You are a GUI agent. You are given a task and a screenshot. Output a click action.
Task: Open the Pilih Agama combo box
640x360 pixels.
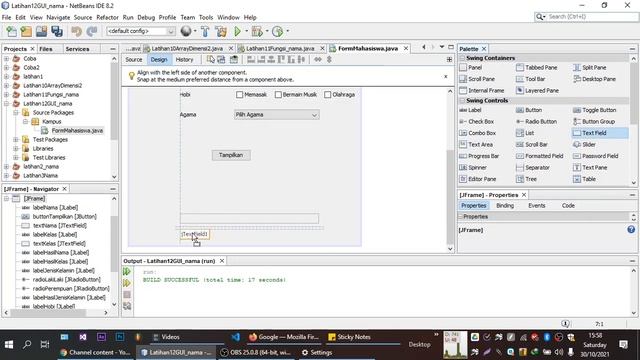coord(277,115)
